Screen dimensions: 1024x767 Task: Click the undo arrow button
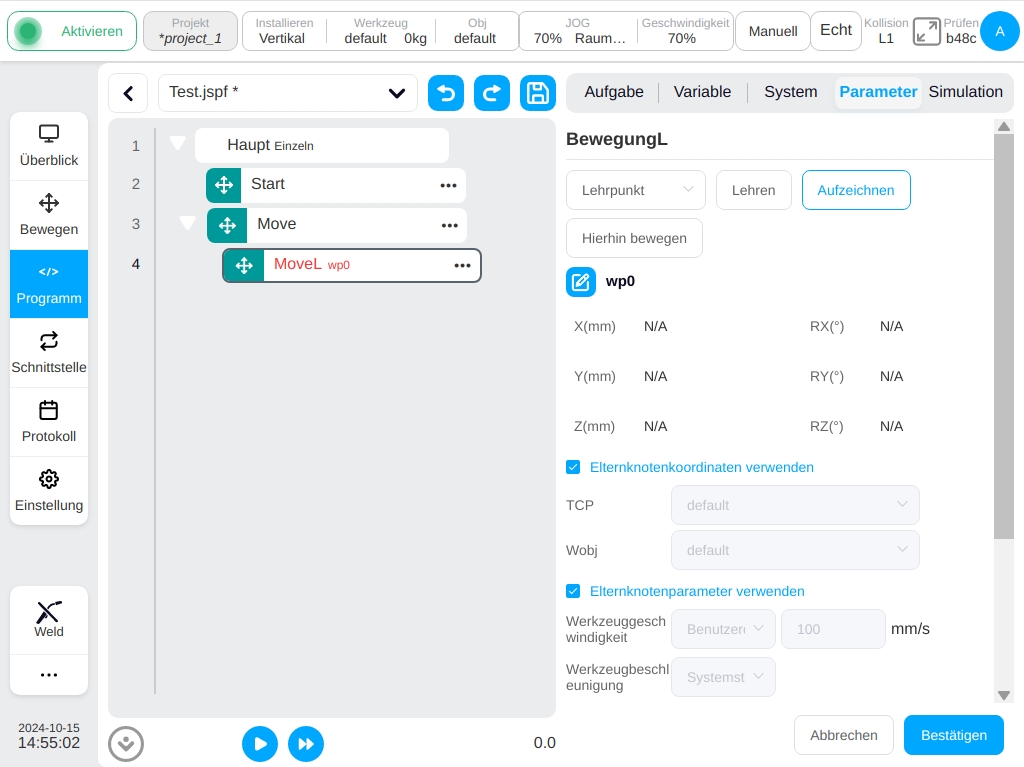click(x=446, y=93)
